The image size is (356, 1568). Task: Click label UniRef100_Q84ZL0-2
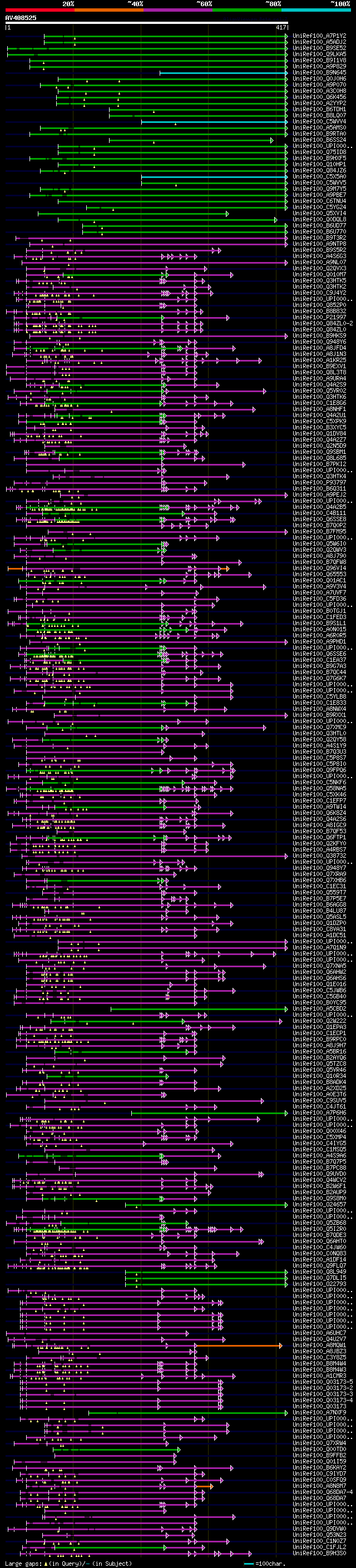tap(323, 323)
